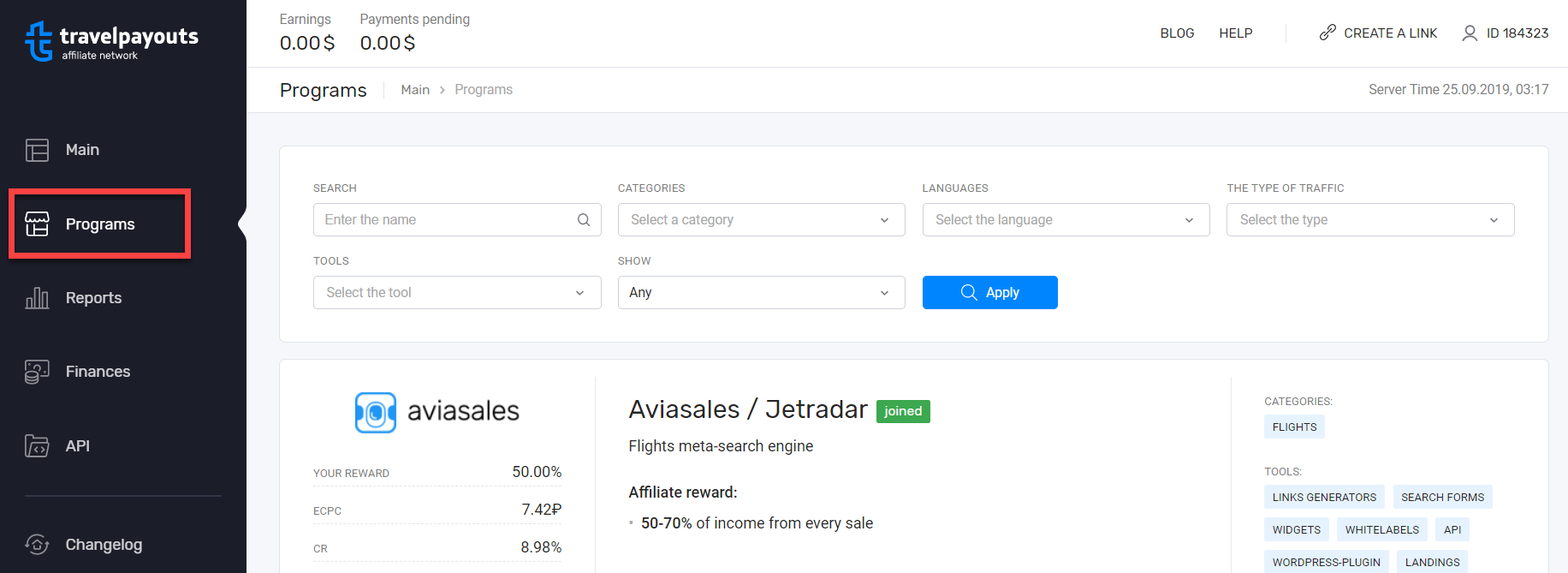1568x573 pixels.
Task: Click the Finances coins icon
Action: coord(37,372)
